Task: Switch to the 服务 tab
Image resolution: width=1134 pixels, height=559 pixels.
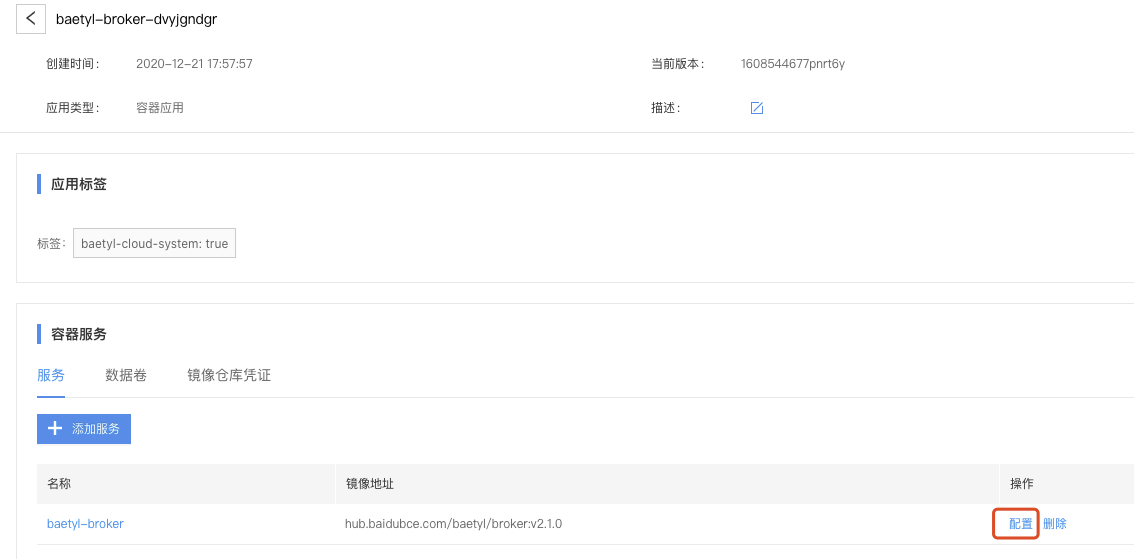Action: pos(51,375)
